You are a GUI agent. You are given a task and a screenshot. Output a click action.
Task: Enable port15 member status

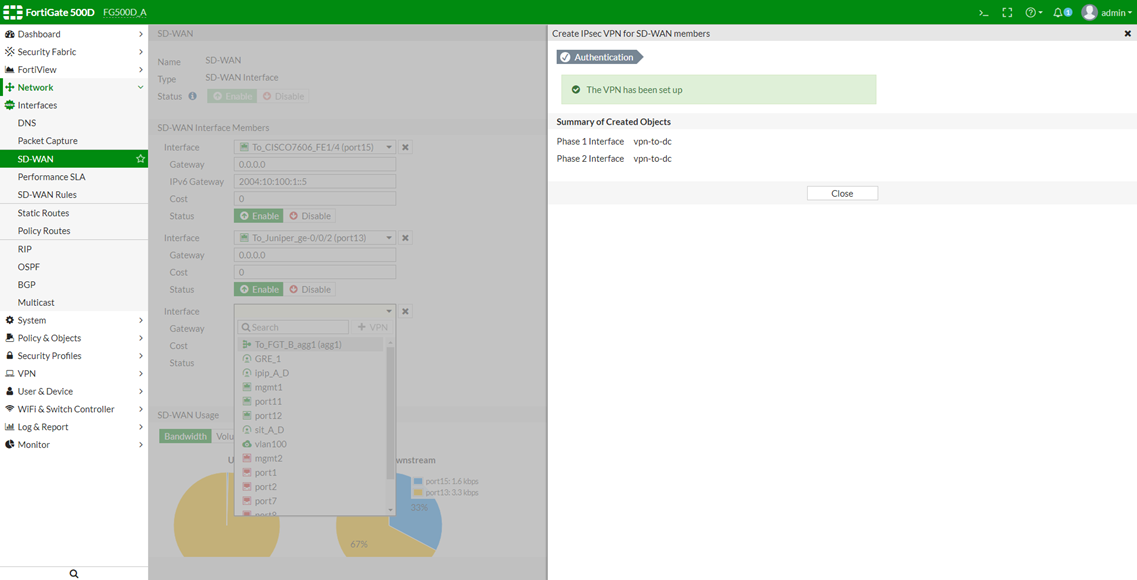(259, 216)
